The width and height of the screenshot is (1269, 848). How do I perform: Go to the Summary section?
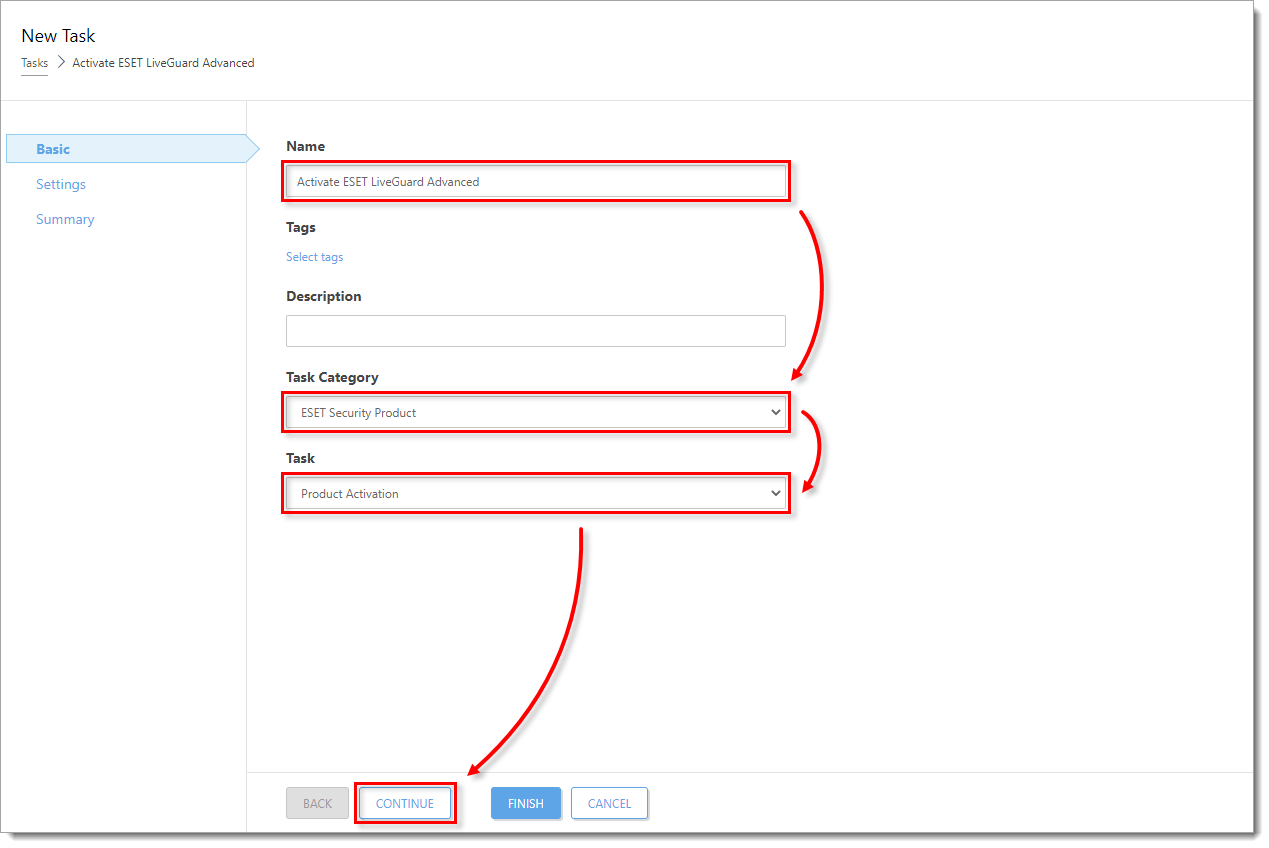65,219
